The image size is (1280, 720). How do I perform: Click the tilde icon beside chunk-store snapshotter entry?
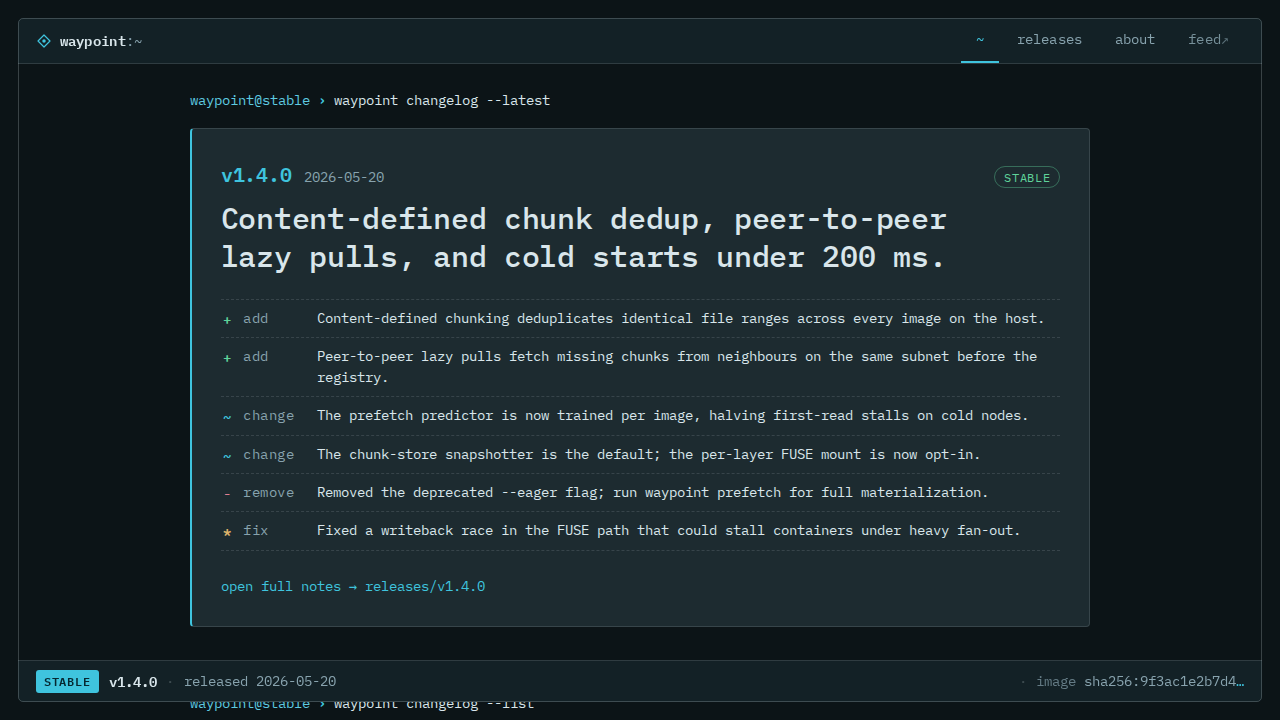[x=227, y=455]
